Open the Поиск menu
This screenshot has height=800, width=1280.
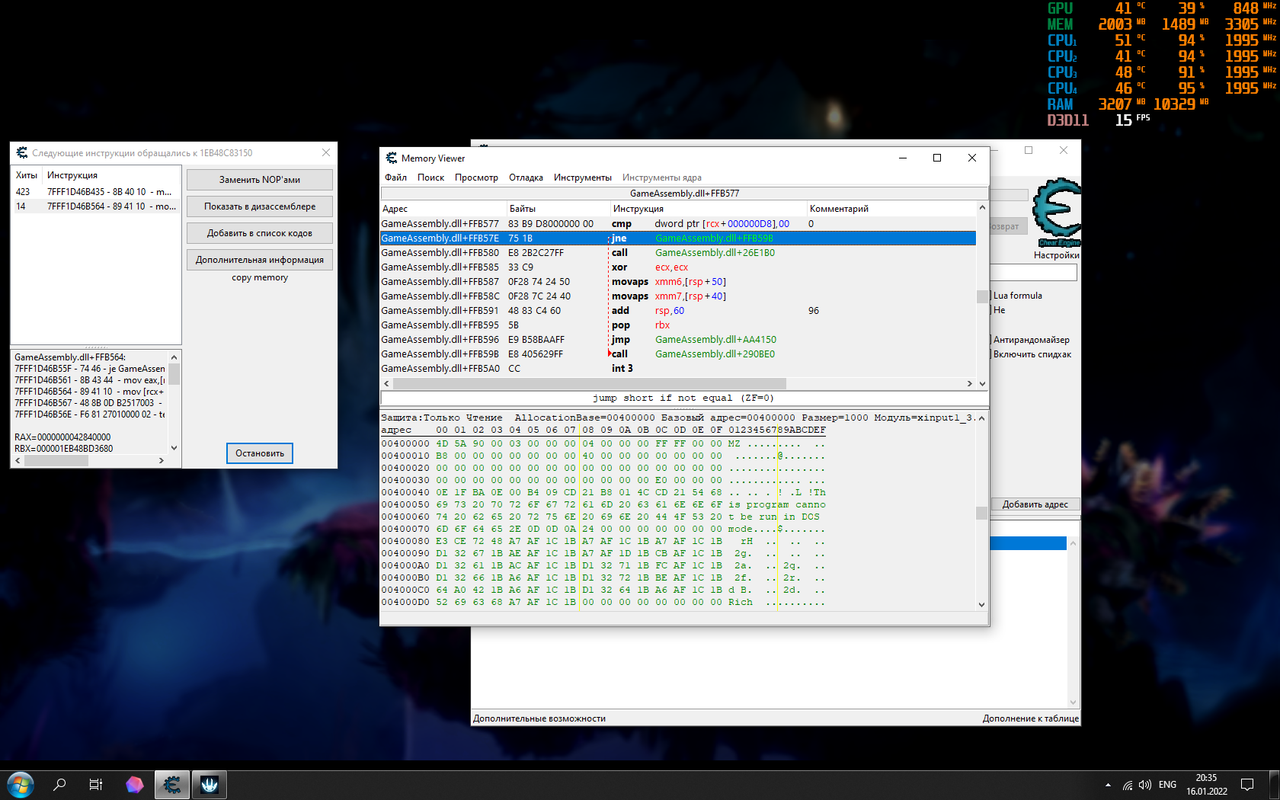point(431,177)
